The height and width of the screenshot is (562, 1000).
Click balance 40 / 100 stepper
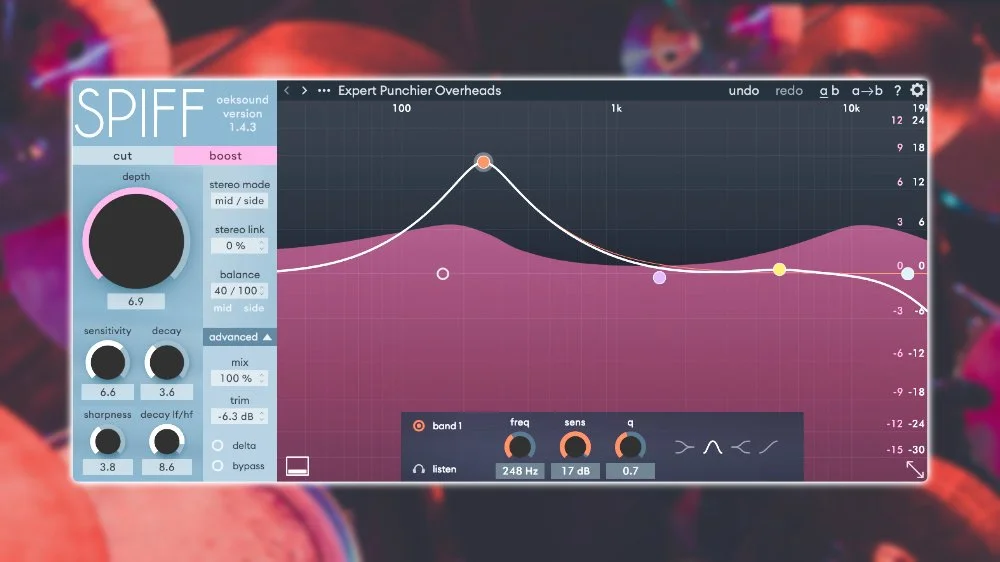pos(239,290)
